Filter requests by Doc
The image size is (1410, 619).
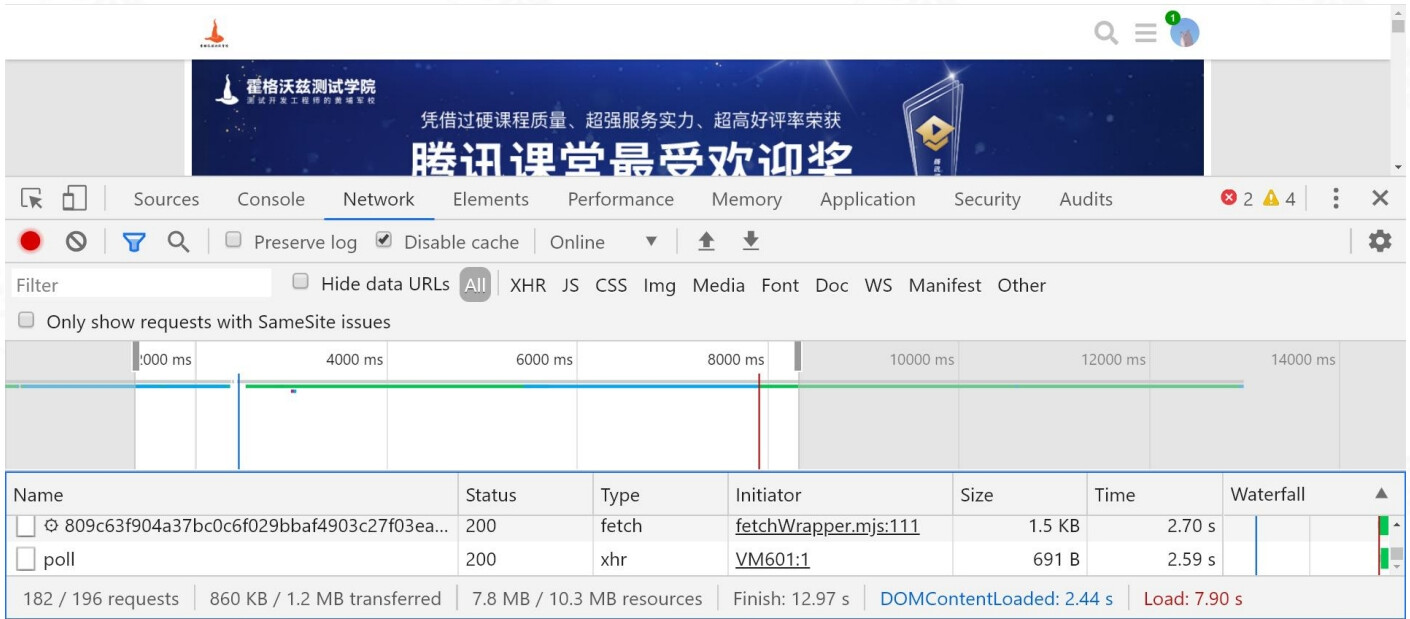click(x=832, y=285)
